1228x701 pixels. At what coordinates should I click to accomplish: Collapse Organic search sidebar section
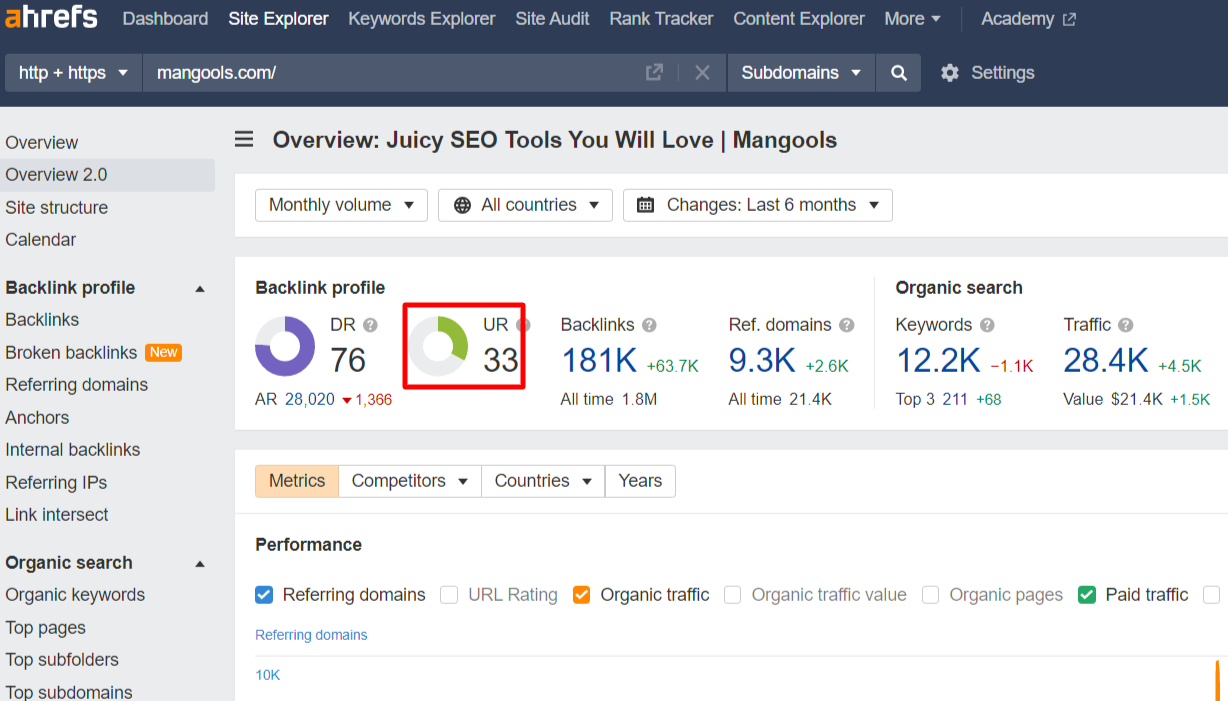[x=200, y=563]
